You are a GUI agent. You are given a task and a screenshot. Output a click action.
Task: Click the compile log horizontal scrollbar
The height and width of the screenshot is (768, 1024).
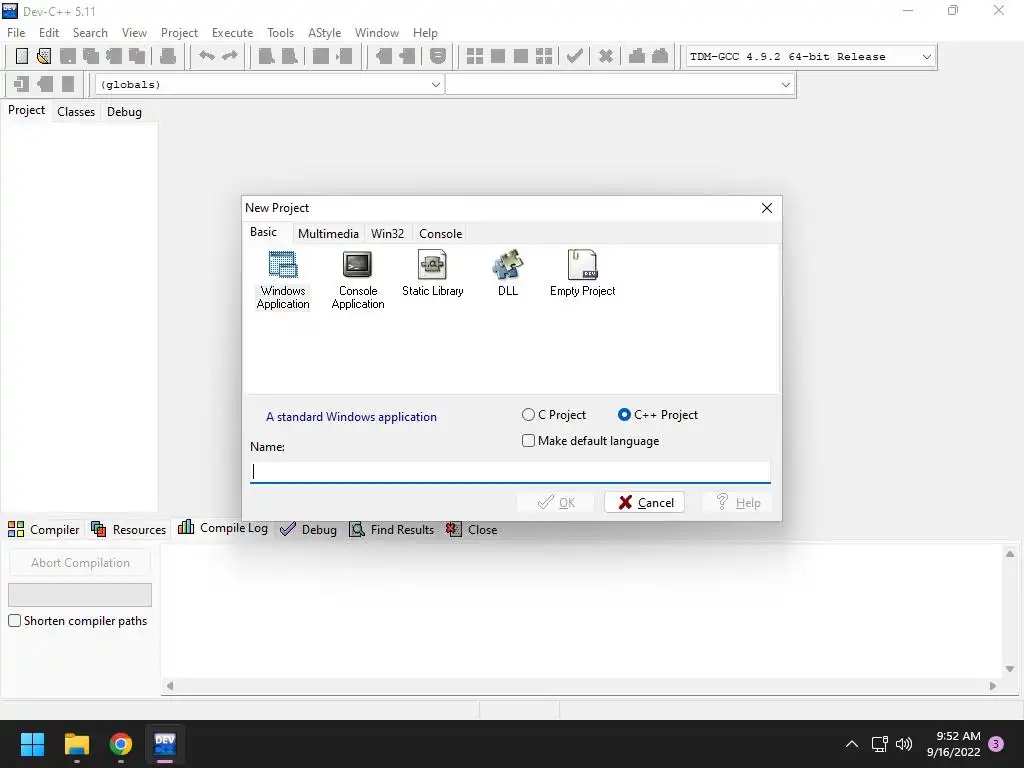[581, 686]
